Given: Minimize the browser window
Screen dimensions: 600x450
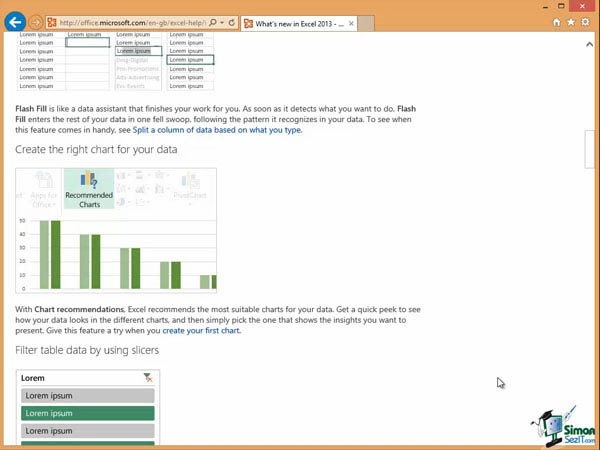Looking at the screenshot, I should click(546, 7).
